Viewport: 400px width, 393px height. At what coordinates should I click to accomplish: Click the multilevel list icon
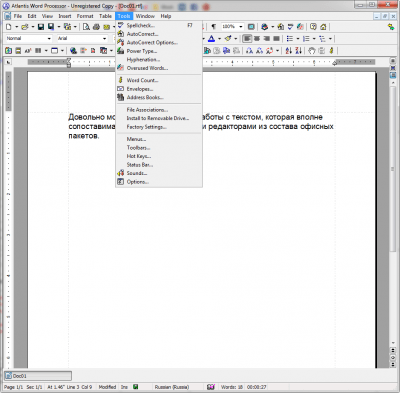click(x=322, y=39)
